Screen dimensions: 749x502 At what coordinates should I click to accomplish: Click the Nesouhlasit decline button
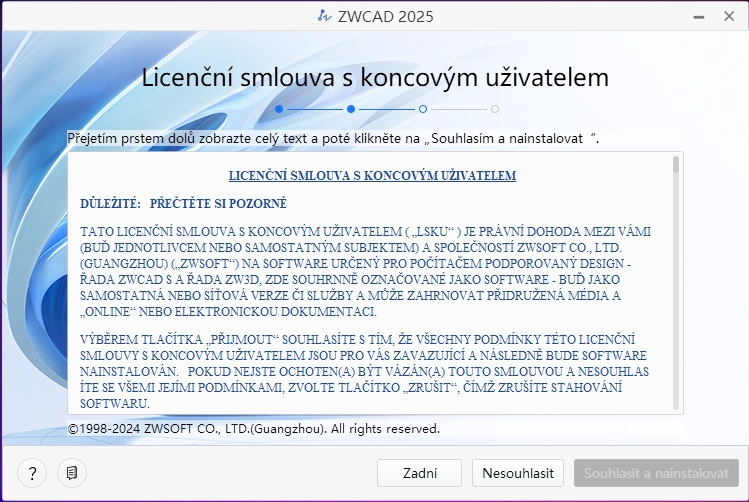click(x=518, y=472)
